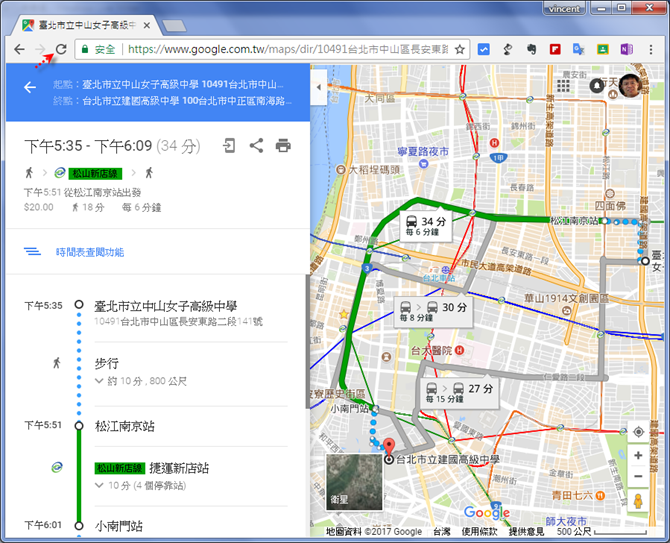Open notifications bell icon

[597, 85]
